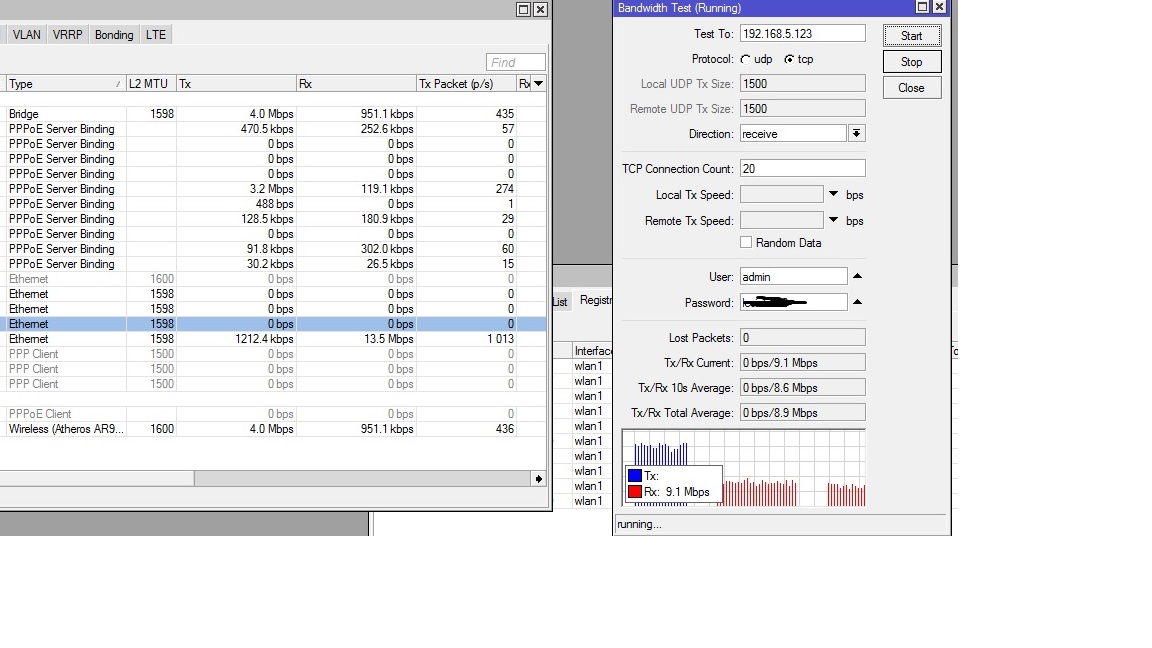Click the Tx column header
The height and width of the screenshot is (648, 1152).
pos(236,84)
